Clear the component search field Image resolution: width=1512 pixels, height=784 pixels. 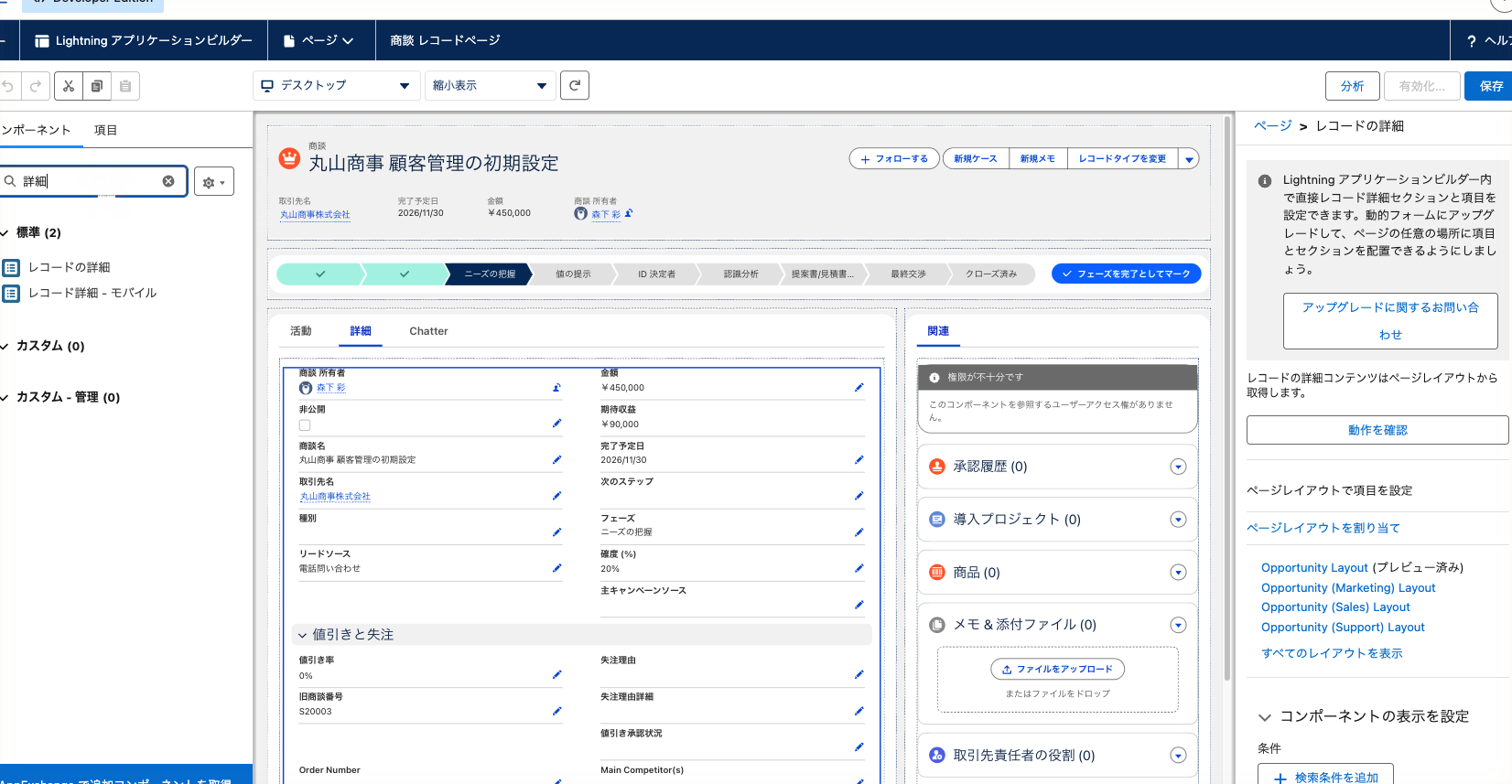(168, 181)
